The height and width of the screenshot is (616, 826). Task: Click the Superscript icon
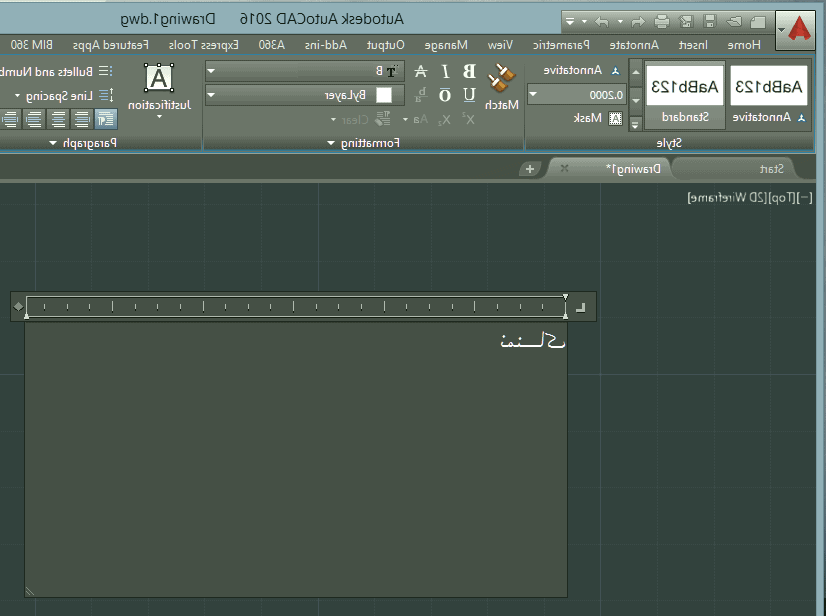(468, 119)
